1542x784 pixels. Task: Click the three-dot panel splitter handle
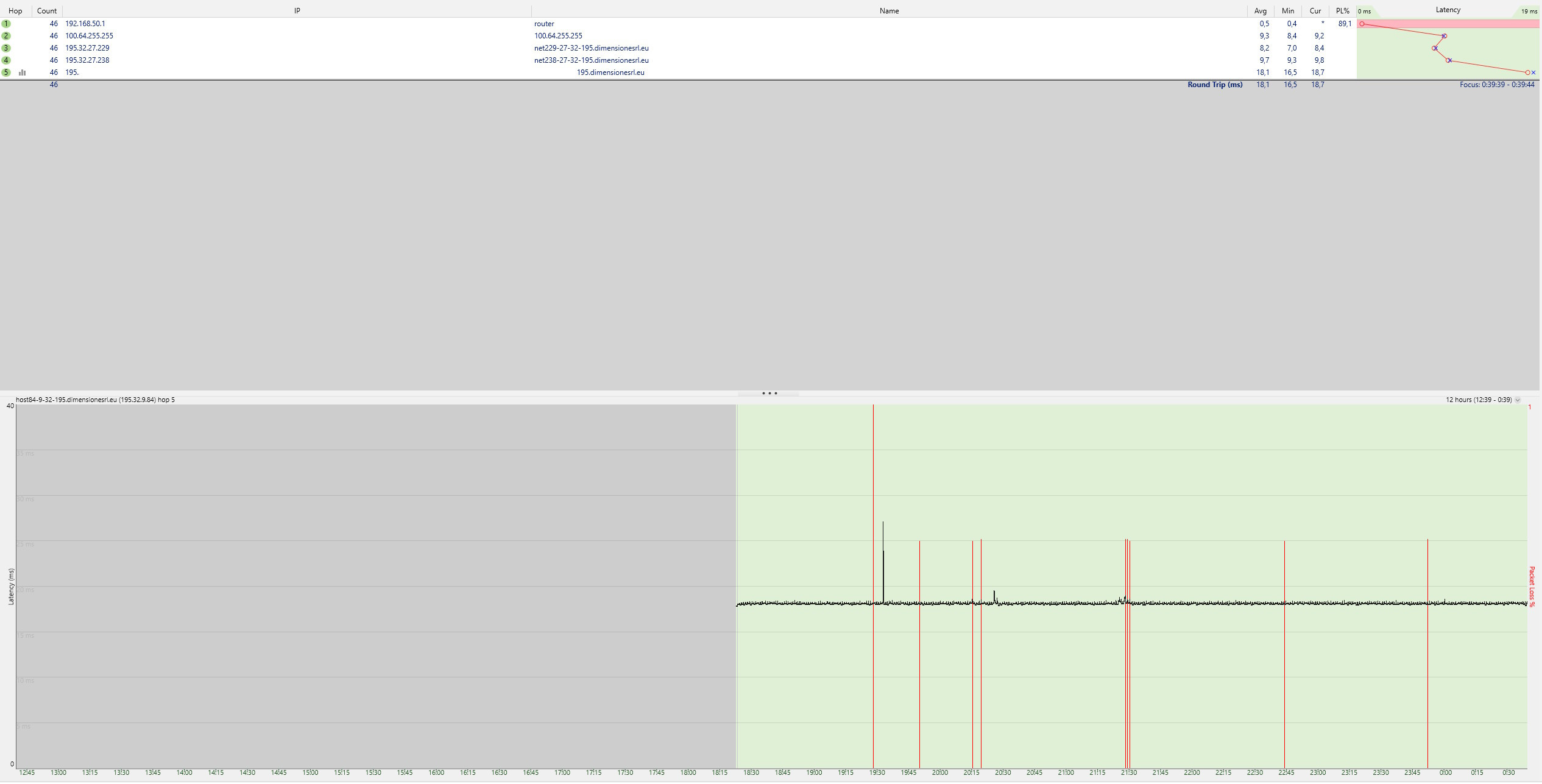769,394
